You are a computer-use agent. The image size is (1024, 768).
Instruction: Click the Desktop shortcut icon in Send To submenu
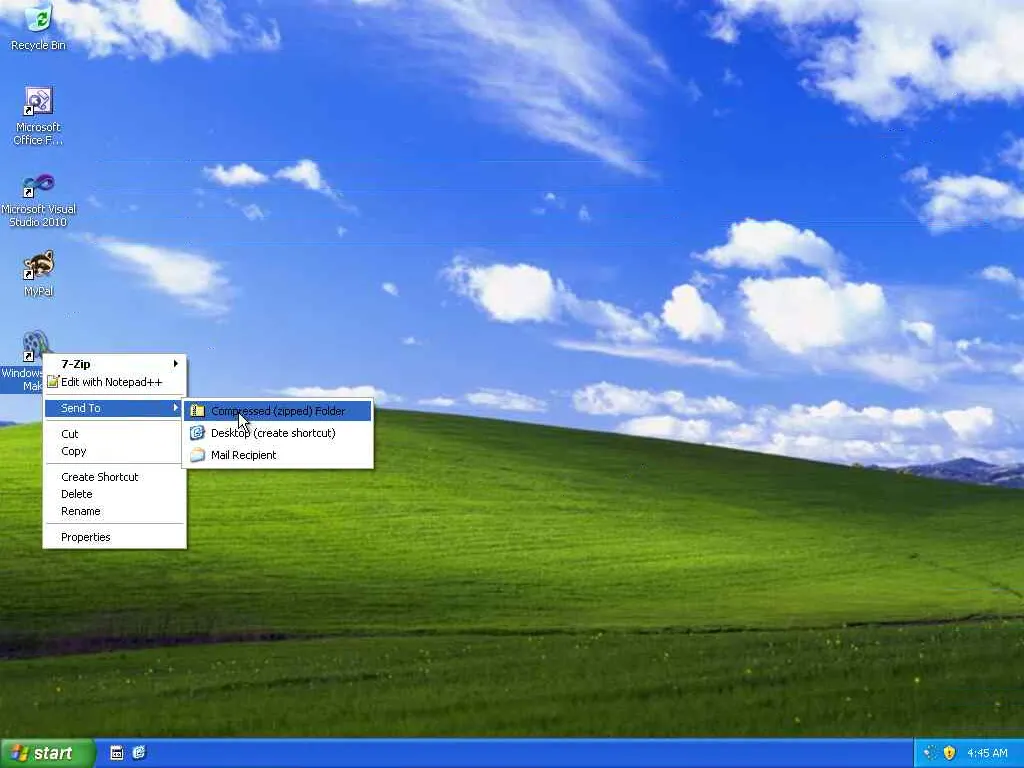(x=197, y=432)
